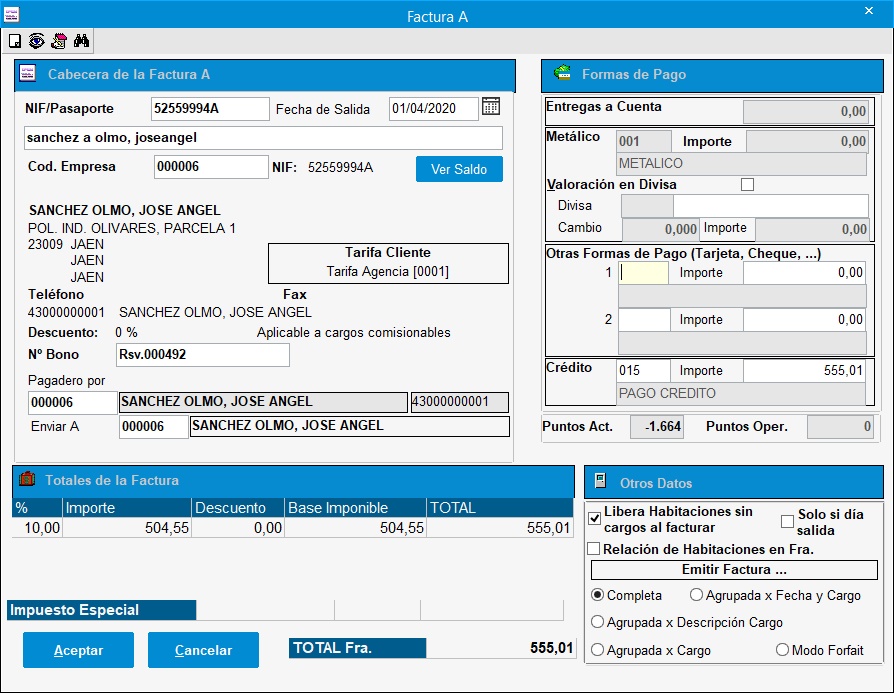This screenshot has width=894, height=693.
Task: Click the notepad person toolbar icon
Action: coord(59,41)
